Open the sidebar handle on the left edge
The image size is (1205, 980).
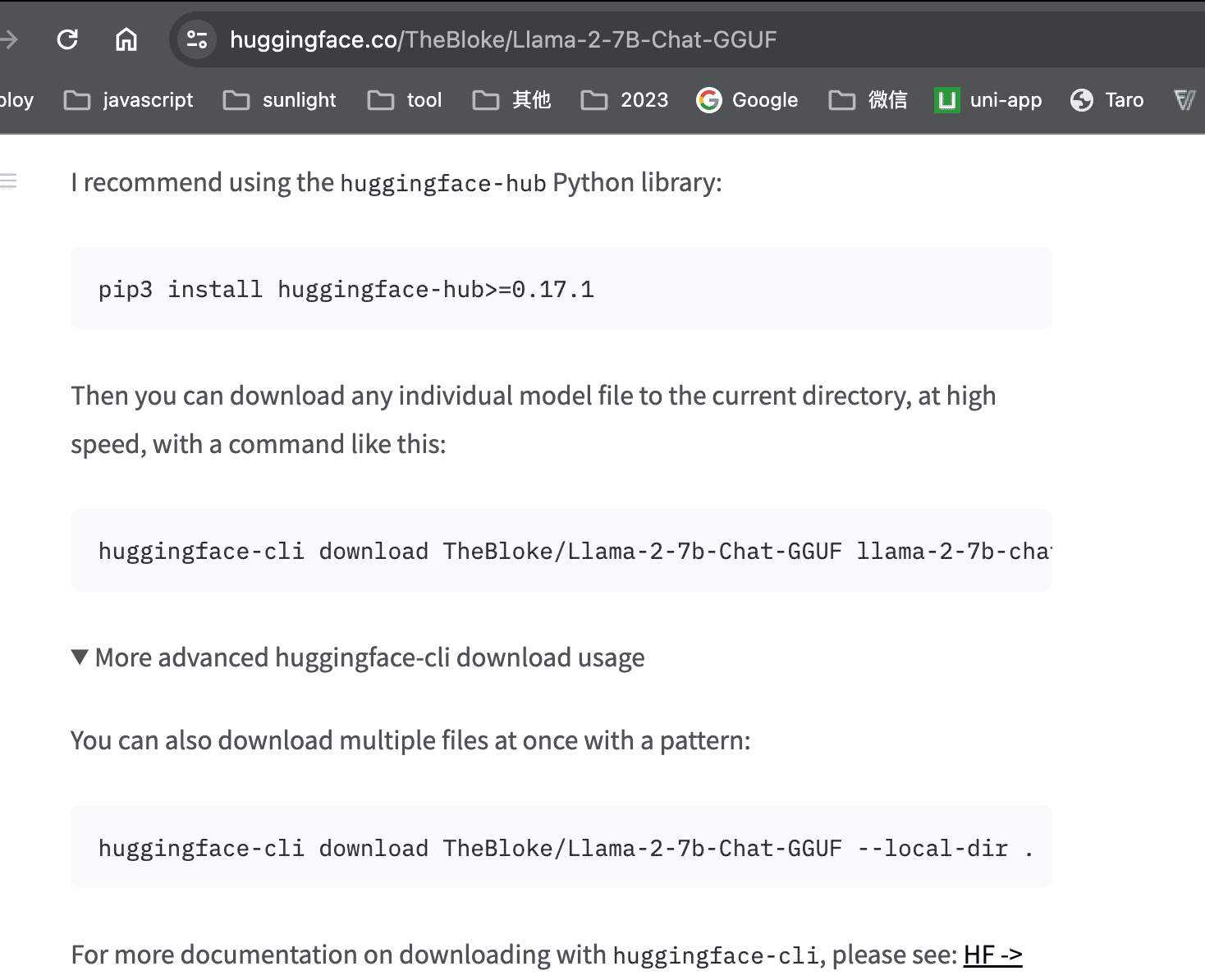[9, 181]
